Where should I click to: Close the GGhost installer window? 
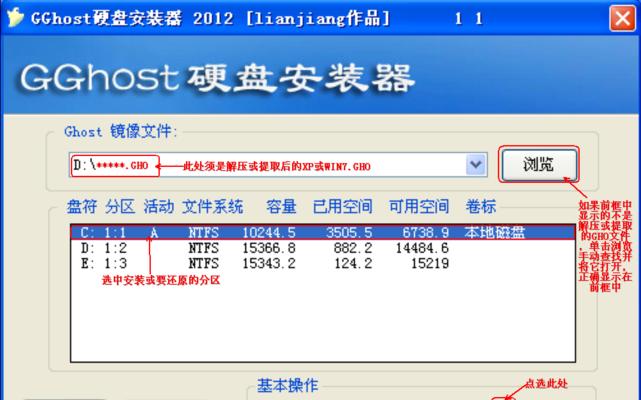(x=622, y=18)
